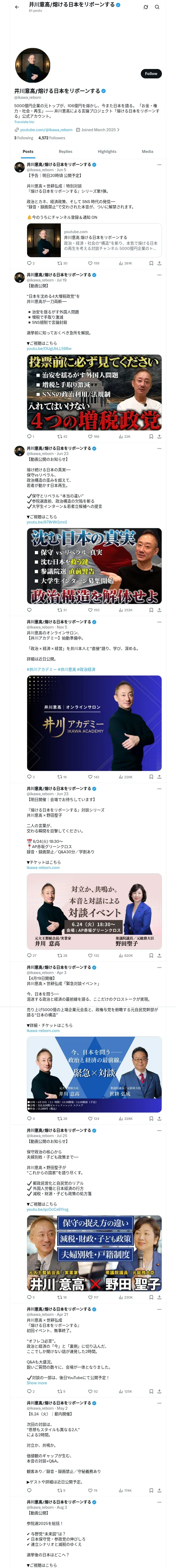
Task: Open the youtube.com/@ikawa_reborn profile link
Action: tap(46, 130)
